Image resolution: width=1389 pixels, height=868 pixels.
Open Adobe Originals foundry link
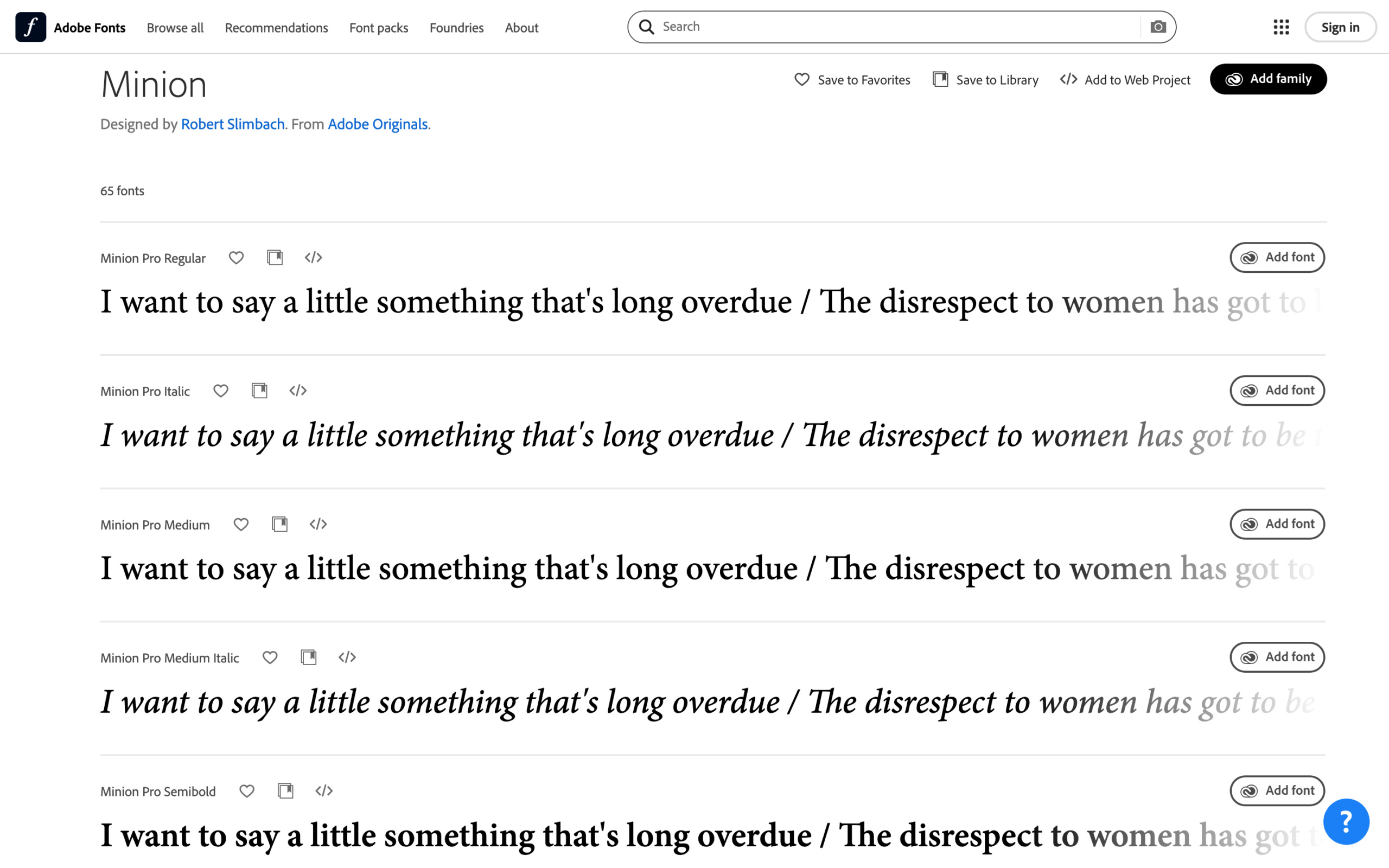(x=378, y=124)
